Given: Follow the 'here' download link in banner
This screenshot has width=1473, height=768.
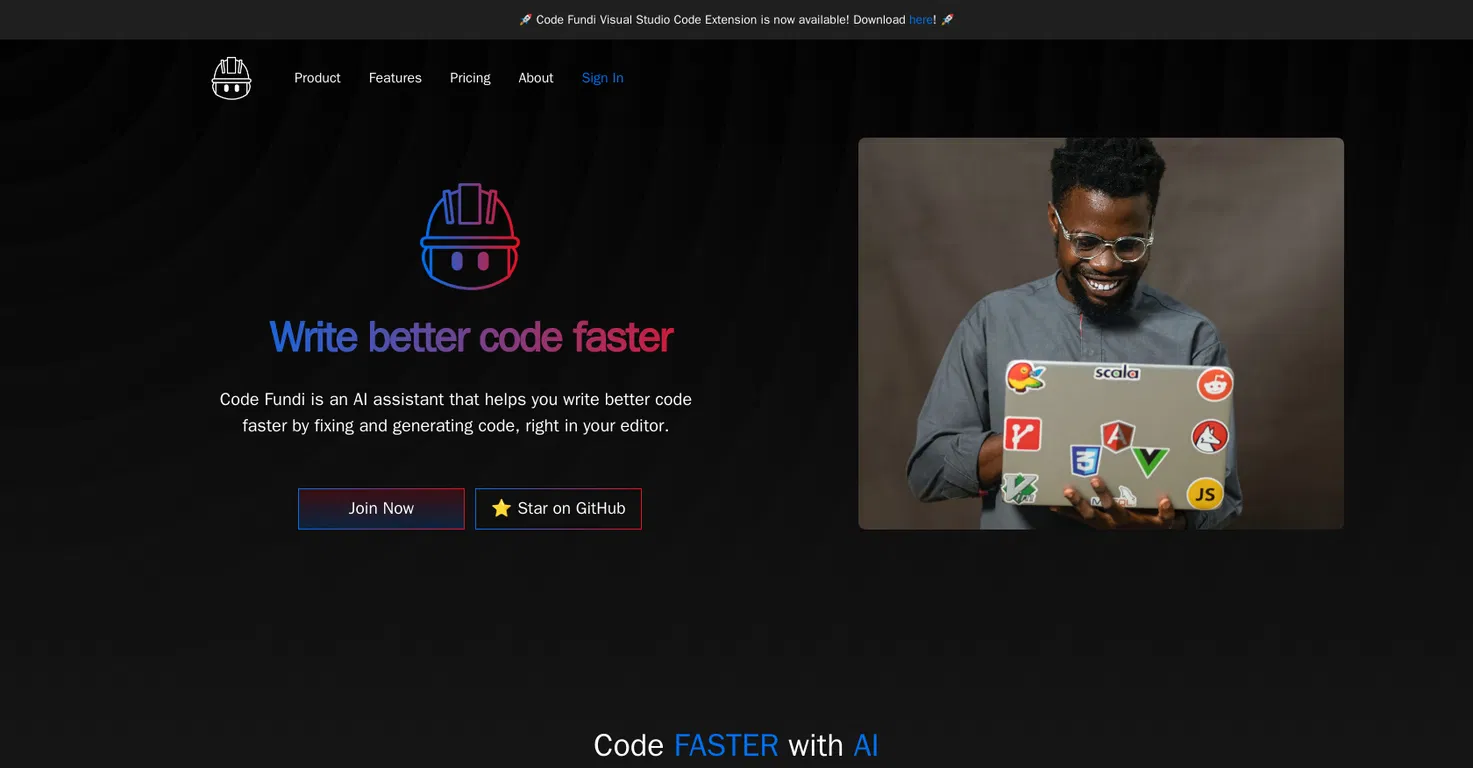Looking at the screenshot, I should (920, 20).
